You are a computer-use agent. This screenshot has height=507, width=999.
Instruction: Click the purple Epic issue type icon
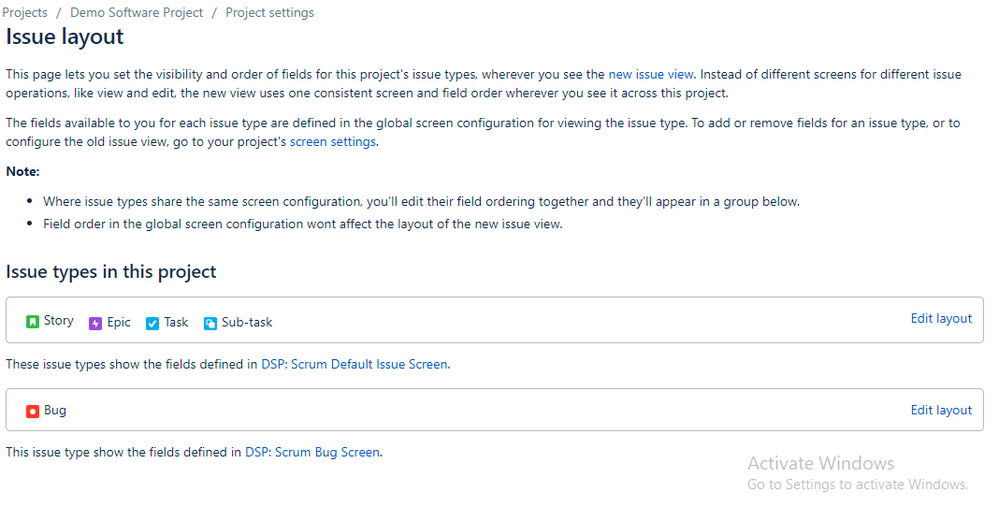pyautogui.click(x=96, y=323)
